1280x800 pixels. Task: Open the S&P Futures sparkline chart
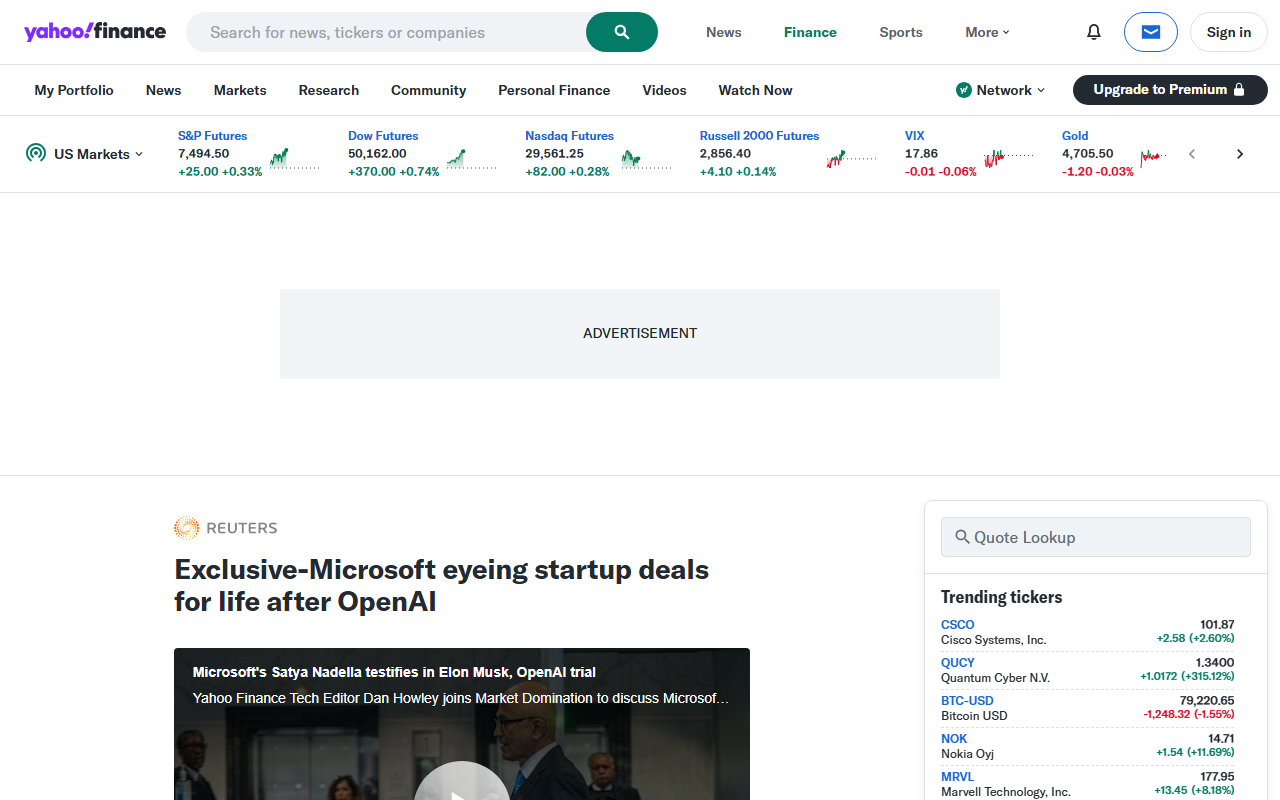294,159
